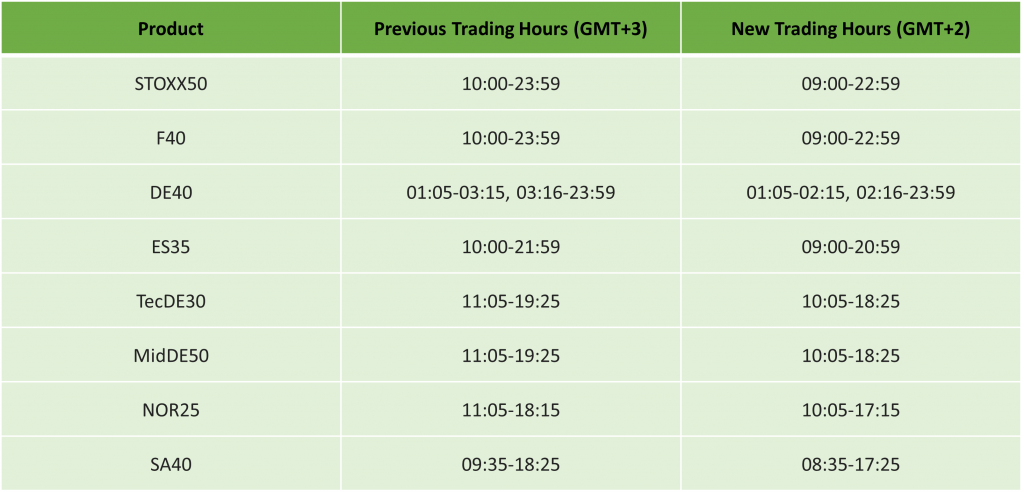Select the TecDE30 product cell

(171, 301)
